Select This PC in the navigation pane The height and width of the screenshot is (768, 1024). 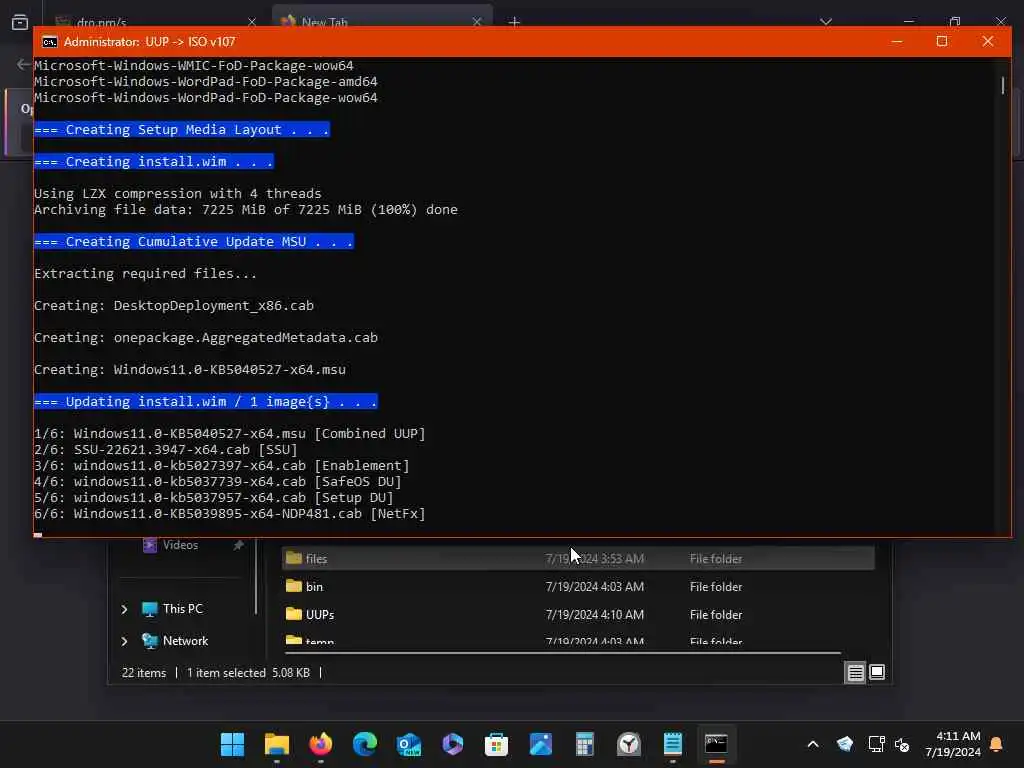[182, 609]
